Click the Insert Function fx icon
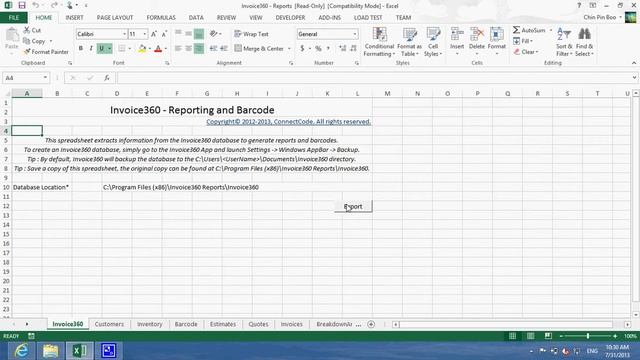This screenshot has width=640, height=360. click(107, 78)
